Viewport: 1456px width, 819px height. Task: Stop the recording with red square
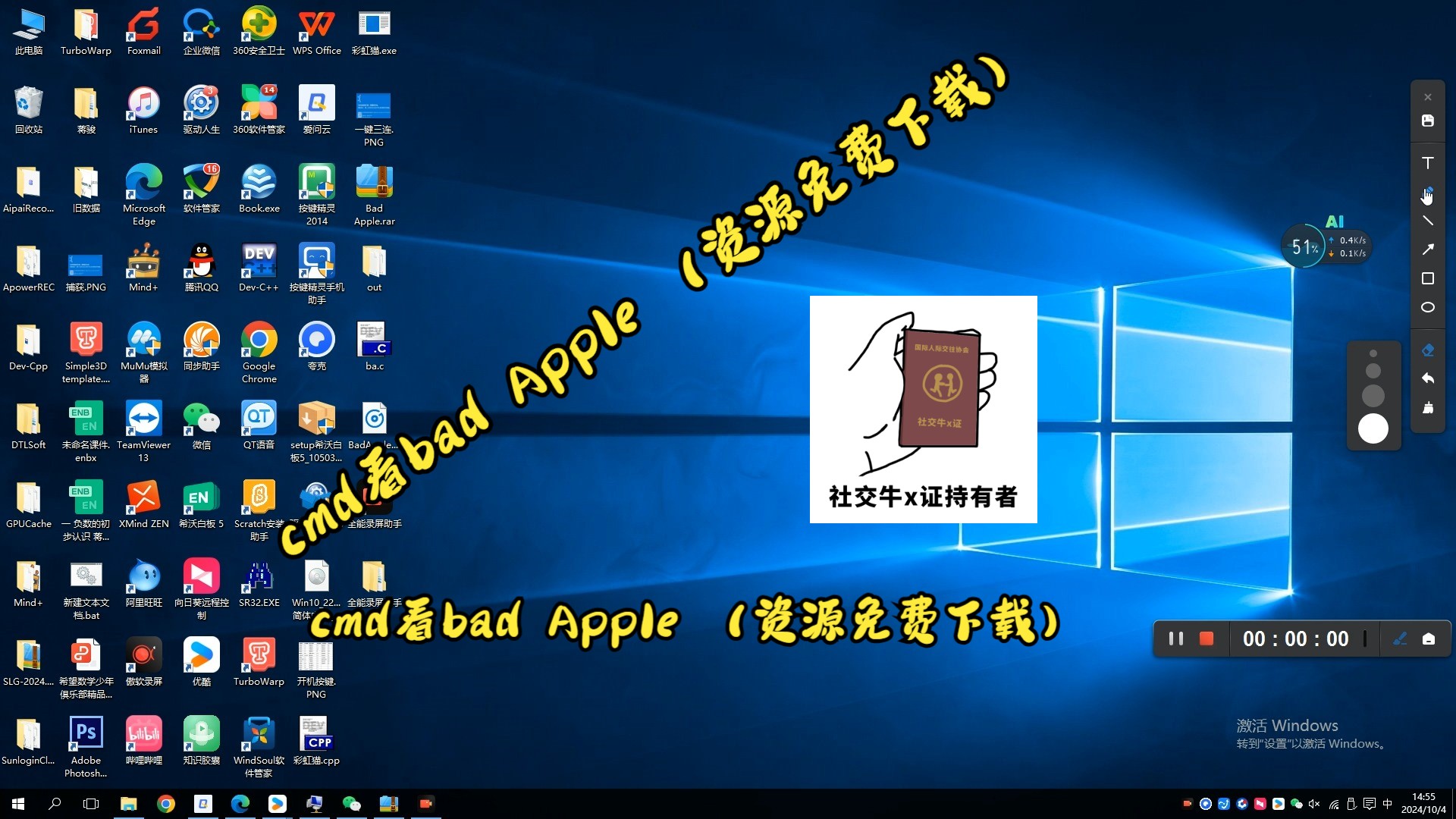pos(1207,639)
